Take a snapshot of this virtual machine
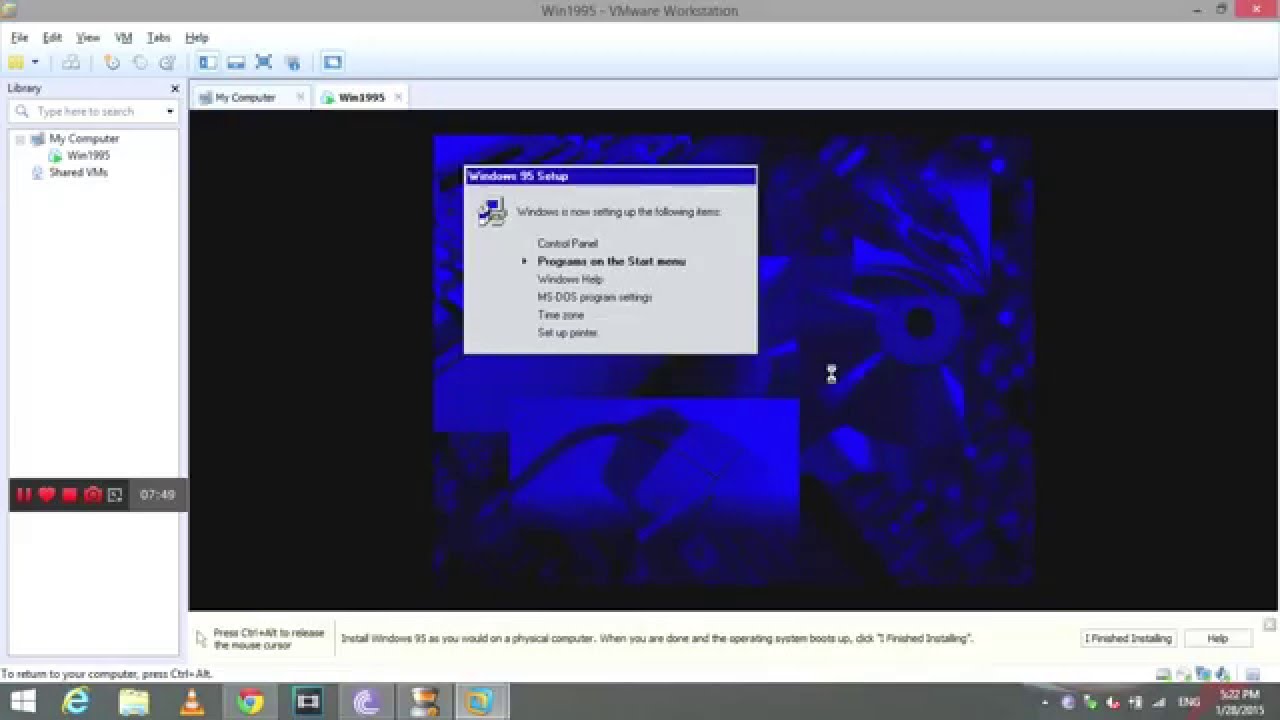Screen dimensions: 1280x720 coord(112,62)
